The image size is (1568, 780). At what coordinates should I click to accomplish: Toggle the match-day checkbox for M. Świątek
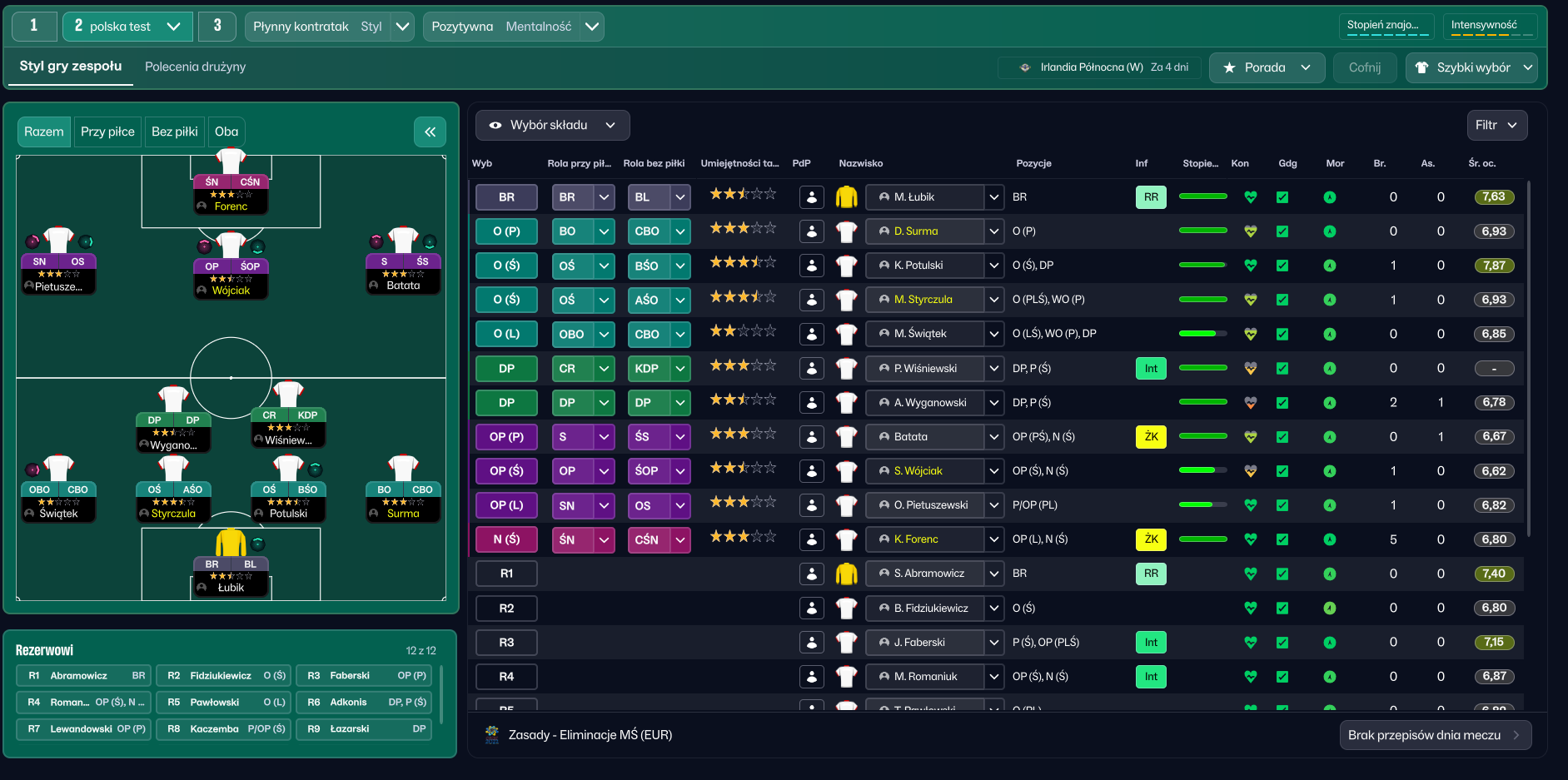point(1282,335)
